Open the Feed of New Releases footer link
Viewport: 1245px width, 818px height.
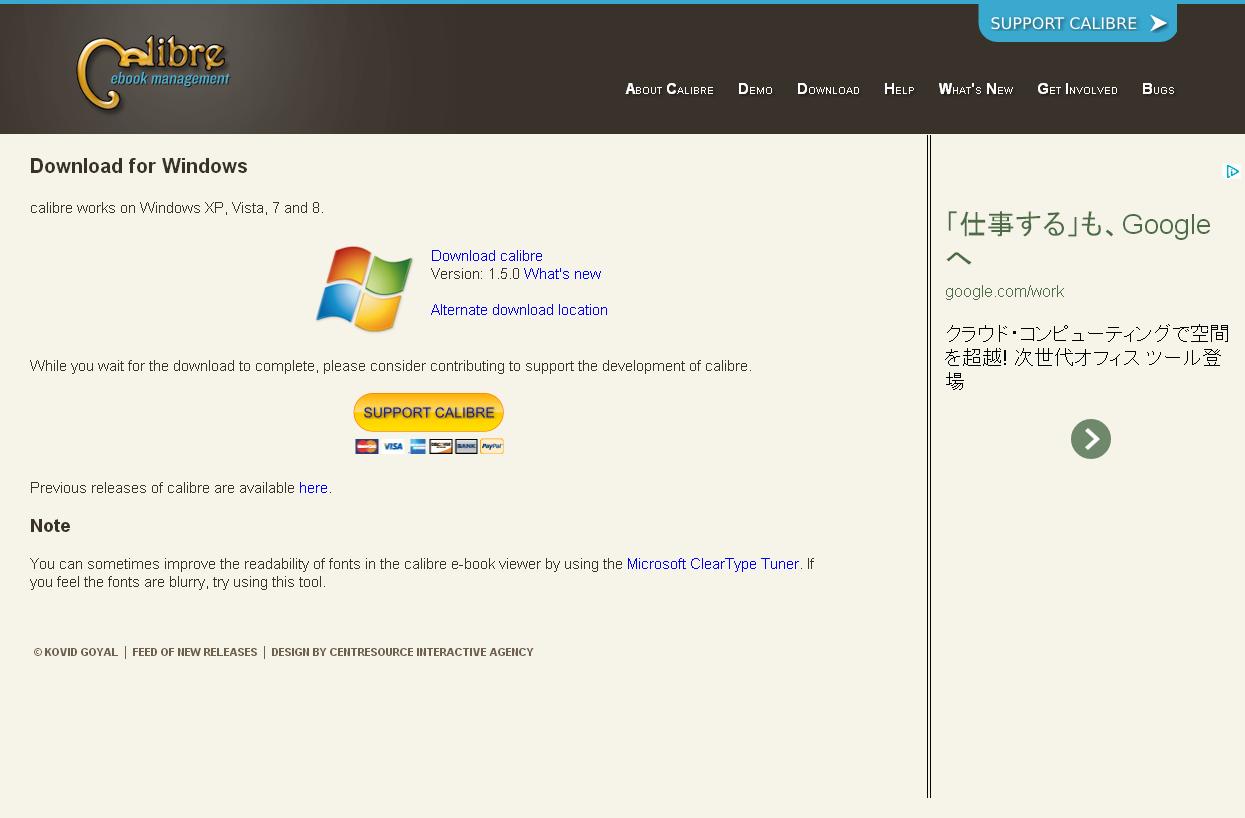pos(194,652)
